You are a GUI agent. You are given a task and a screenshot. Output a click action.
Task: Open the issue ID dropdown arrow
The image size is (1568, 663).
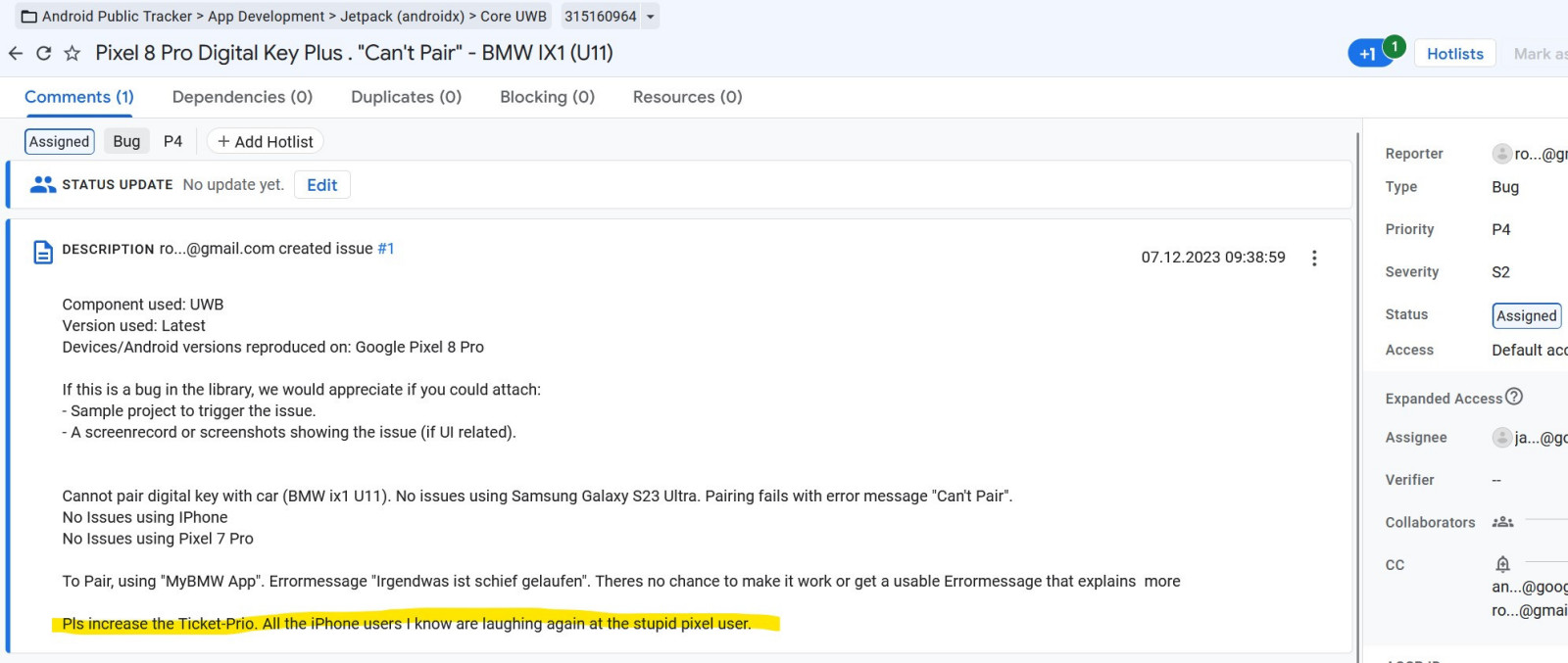tap(650, 17)
